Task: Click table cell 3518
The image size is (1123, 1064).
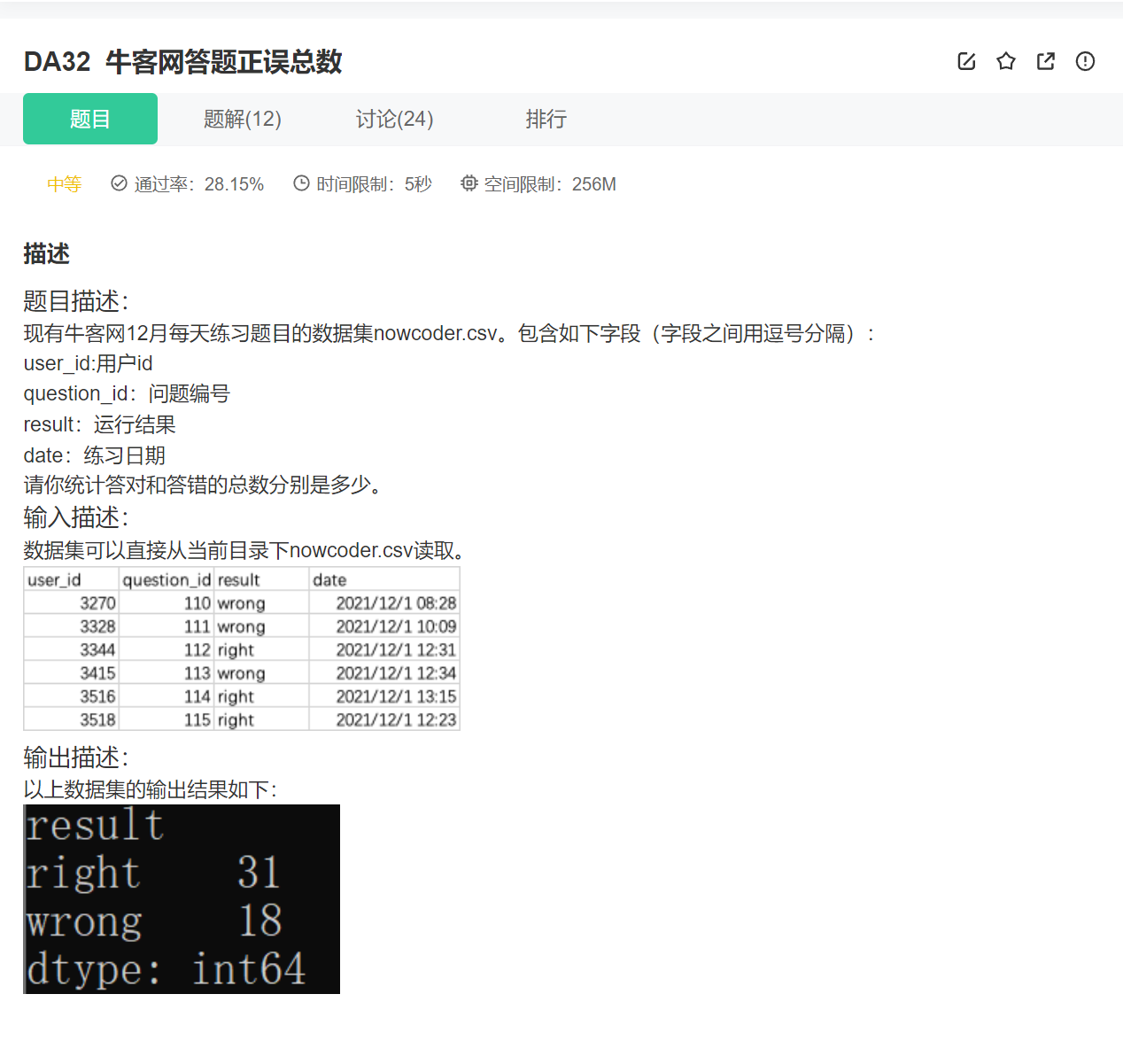Action: [x=71, y=719]
